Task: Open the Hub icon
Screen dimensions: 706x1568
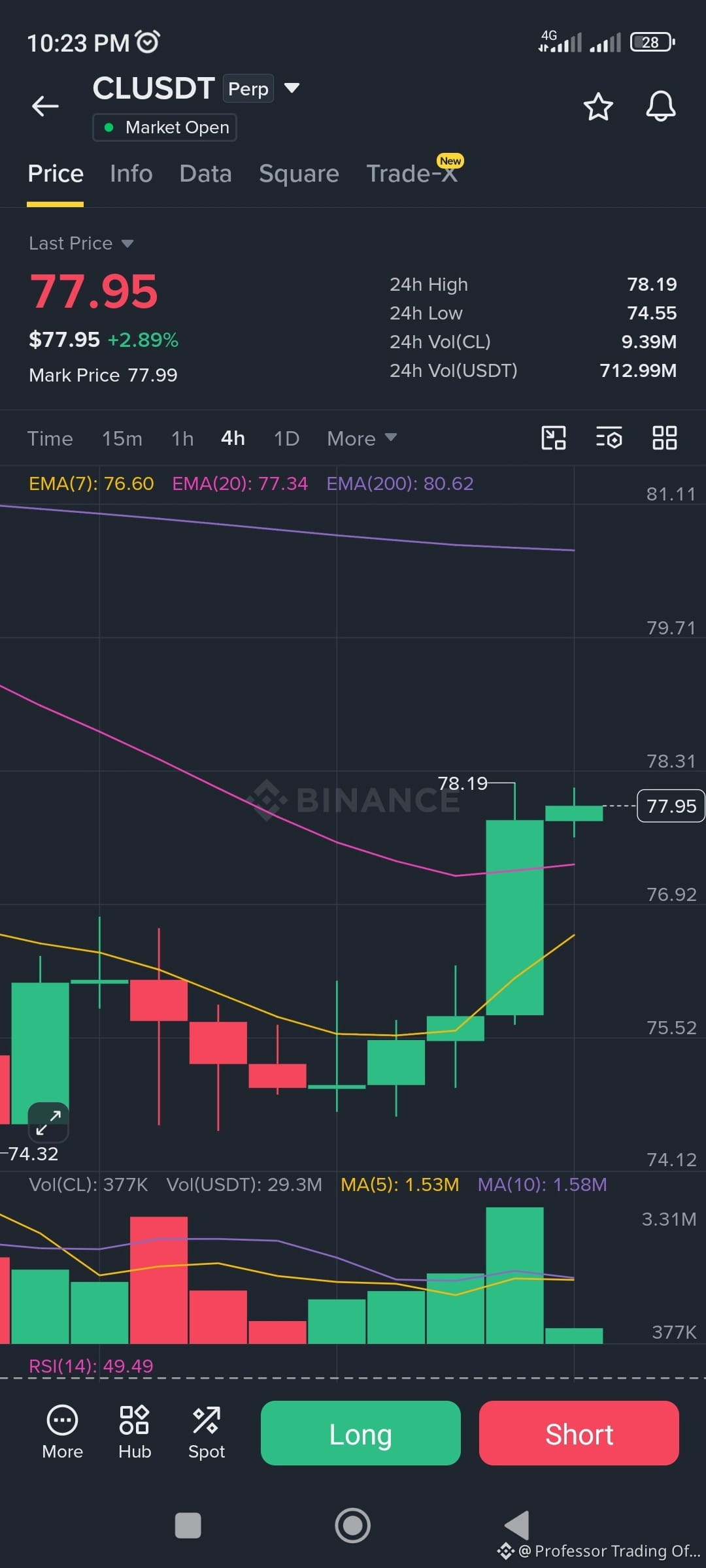Action: pyautogui.click(x=135, y=1433)
